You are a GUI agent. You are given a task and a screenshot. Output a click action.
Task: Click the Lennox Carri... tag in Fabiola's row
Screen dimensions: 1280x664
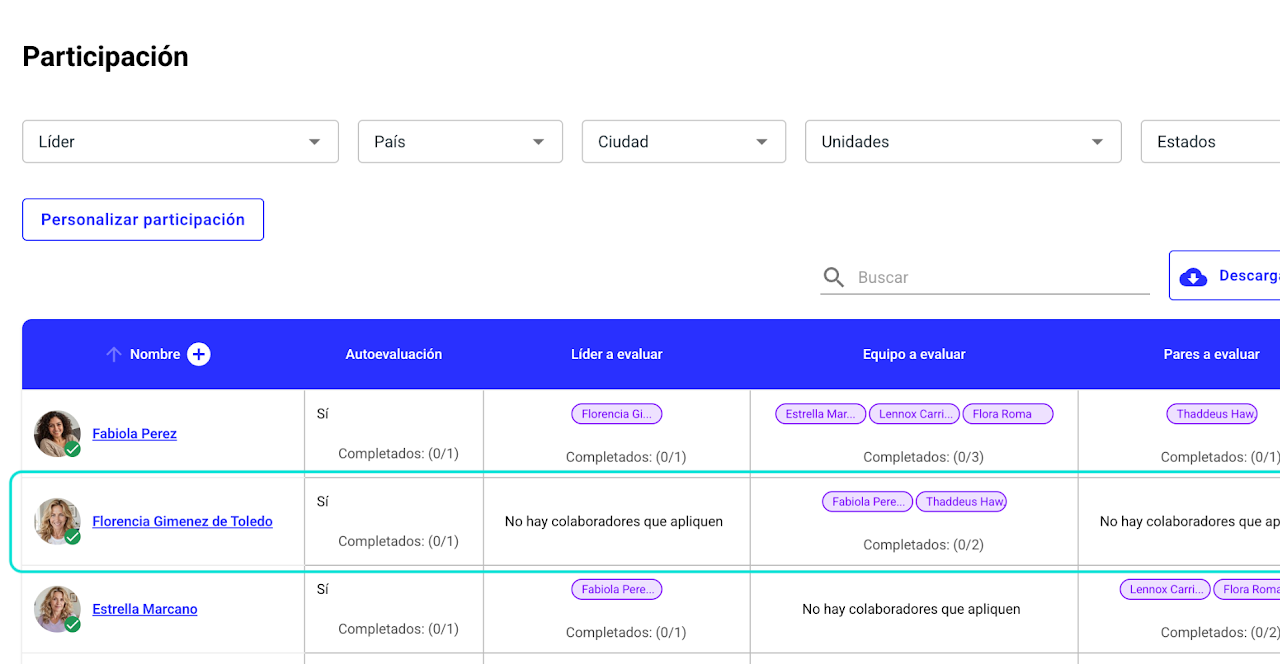pyautogui.click(x=914, y=414)
